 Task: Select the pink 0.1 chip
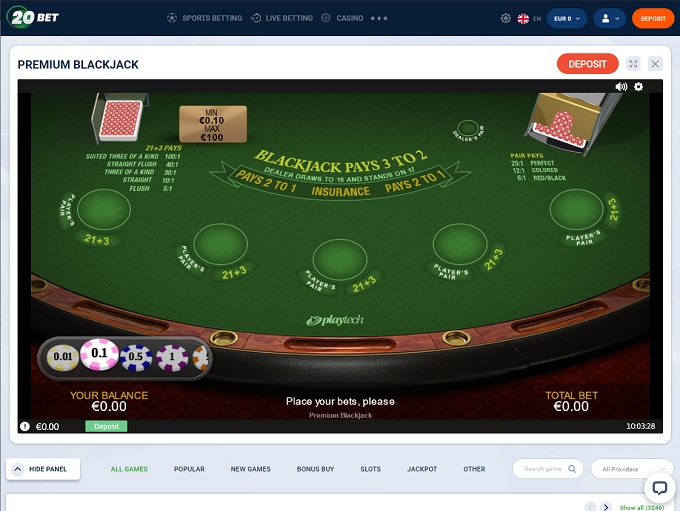pos(99,354)
